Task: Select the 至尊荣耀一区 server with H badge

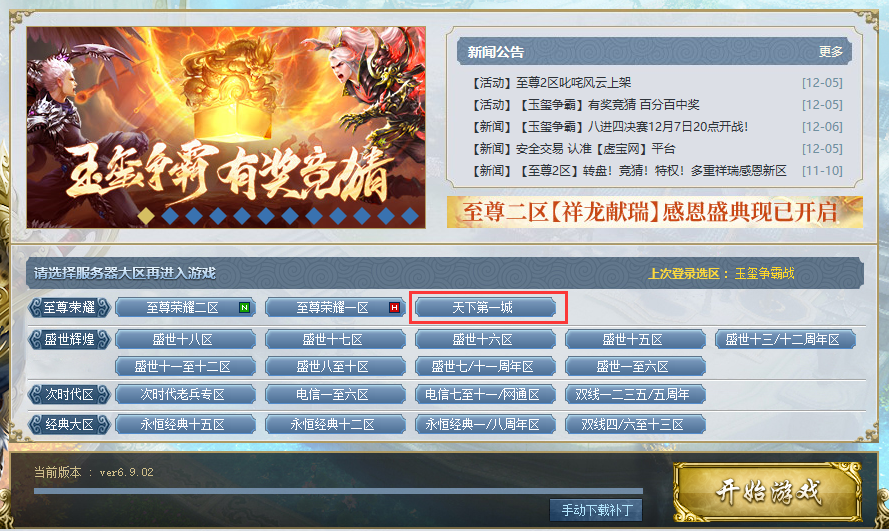Action: 335,308
